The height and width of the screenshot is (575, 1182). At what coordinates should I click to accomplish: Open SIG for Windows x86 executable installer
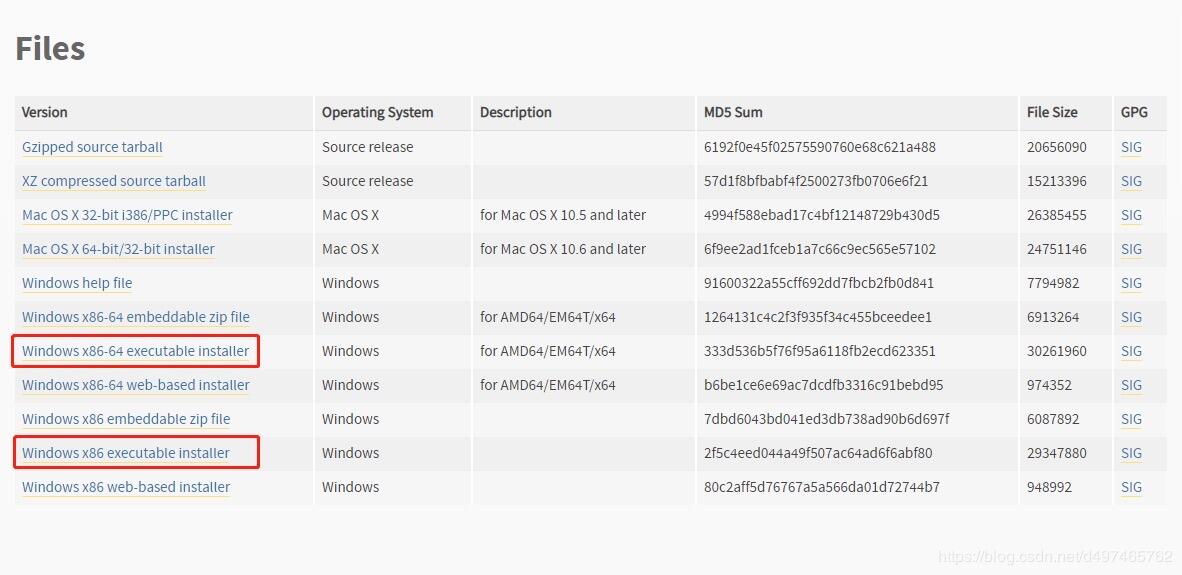coord(1131,453)
